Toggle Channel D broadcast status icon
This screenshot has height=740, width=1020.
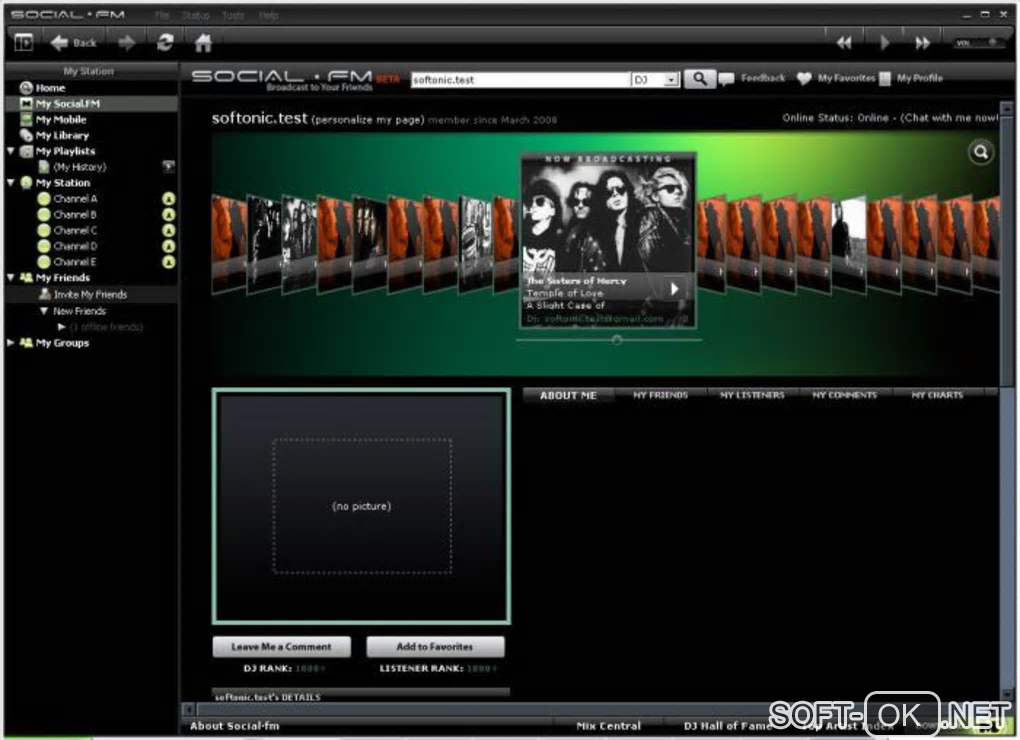168,246
